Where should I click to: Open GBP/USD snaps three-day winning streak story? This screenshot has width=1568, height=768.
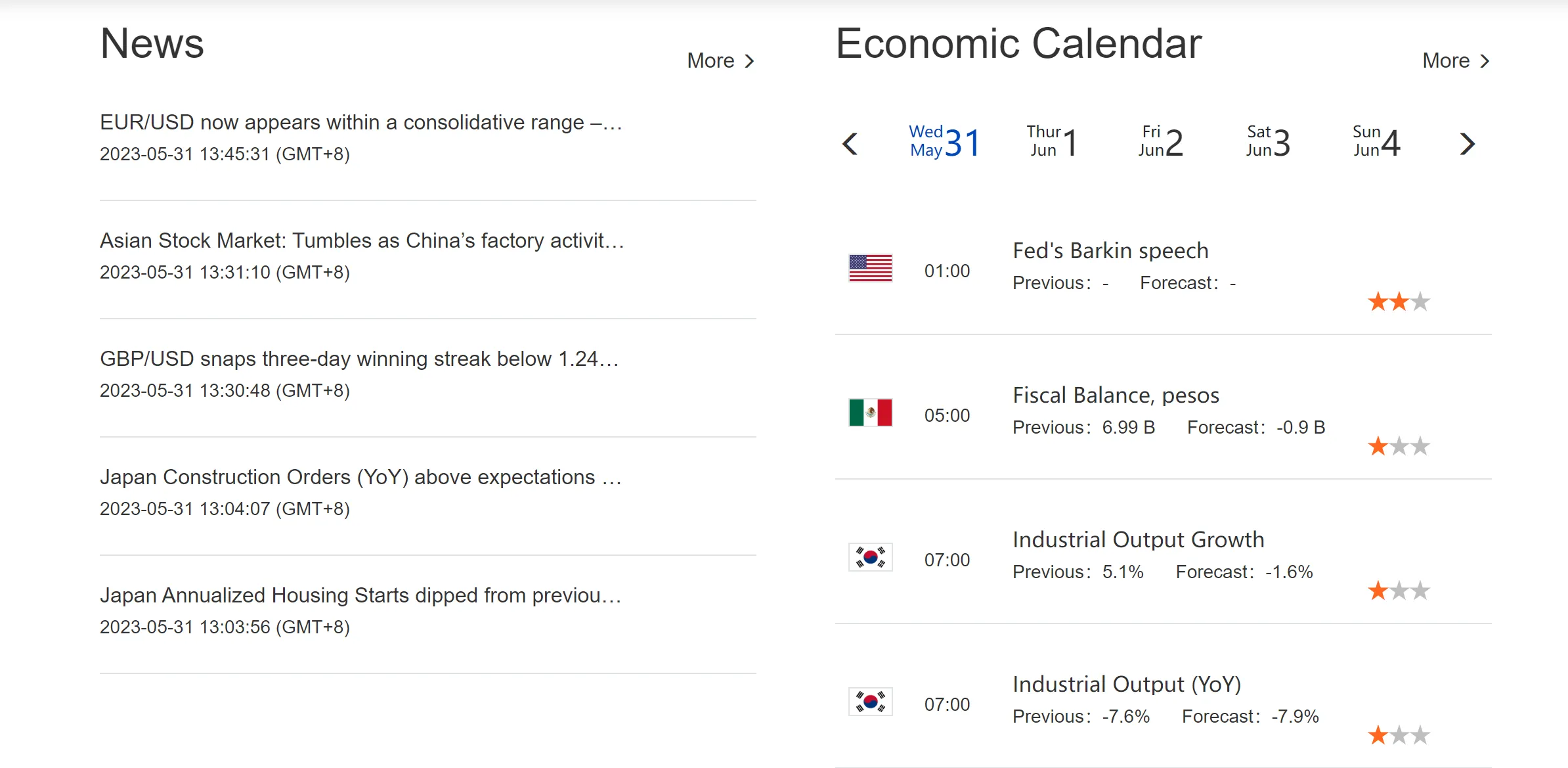tap(359, 359)
